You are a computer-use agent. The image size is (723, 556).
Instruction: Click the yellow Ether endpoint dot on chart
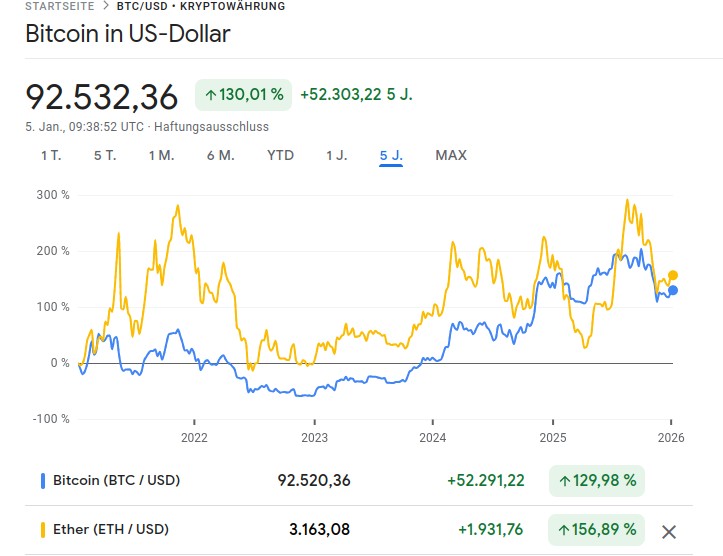[673, 275]
